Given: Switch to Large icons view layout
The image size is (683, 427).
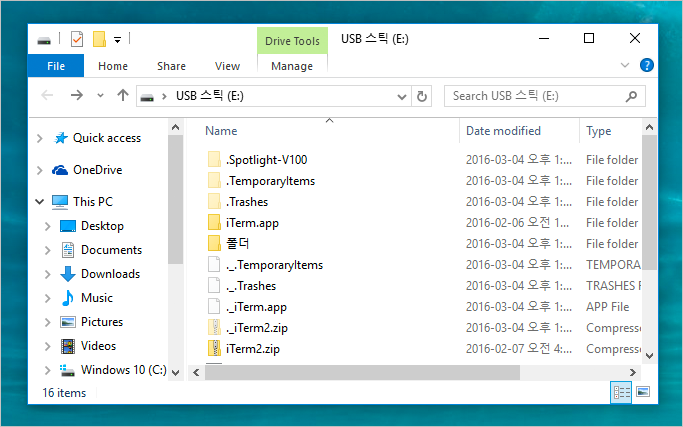Looking at the screenshot, I should (x=643, y=392).
